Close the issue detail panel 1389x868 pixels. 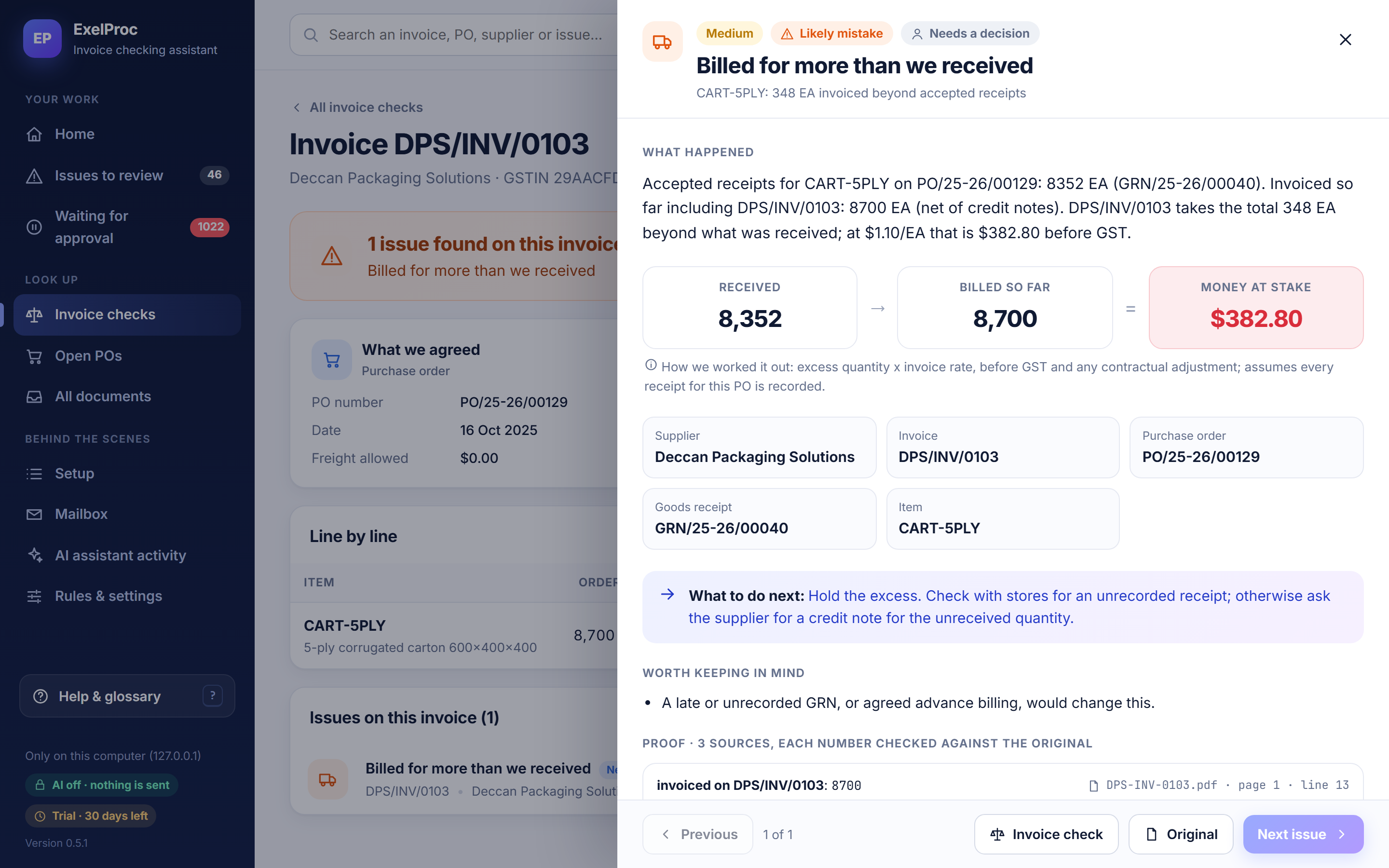coord(1346,40)
